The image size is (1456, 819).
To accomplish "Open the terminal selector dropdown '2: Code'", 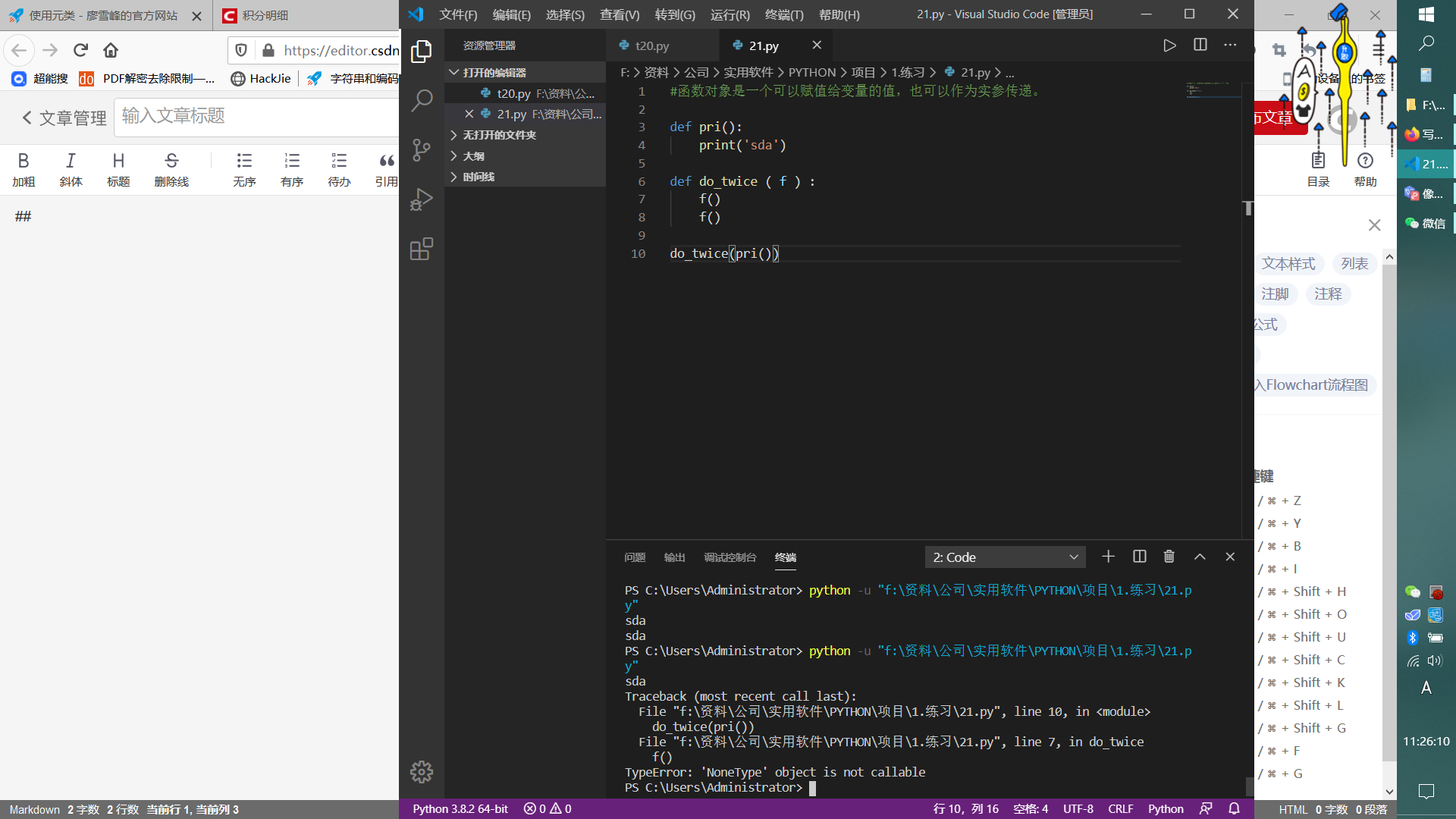I will (1005, 557).
